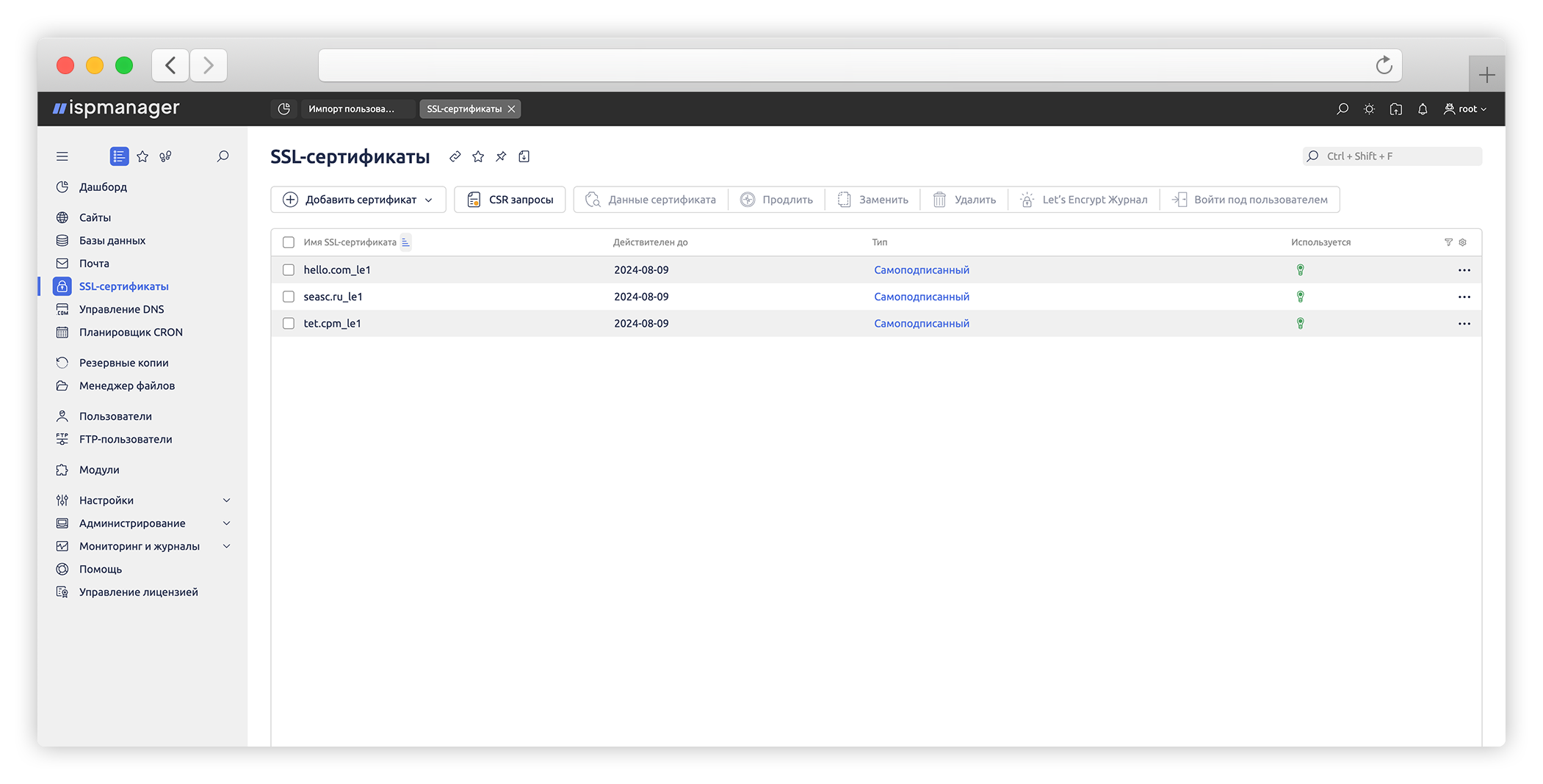
Task: Click Данные сертификата button
Action: coord(651,200)
